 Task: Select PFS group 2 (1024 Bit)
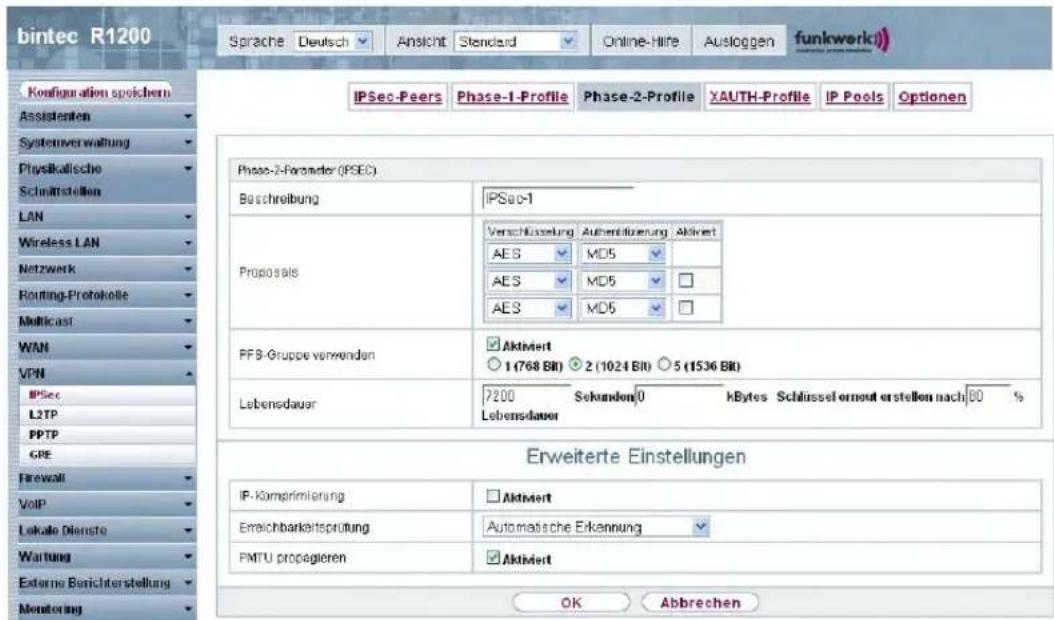pos(575,365)
